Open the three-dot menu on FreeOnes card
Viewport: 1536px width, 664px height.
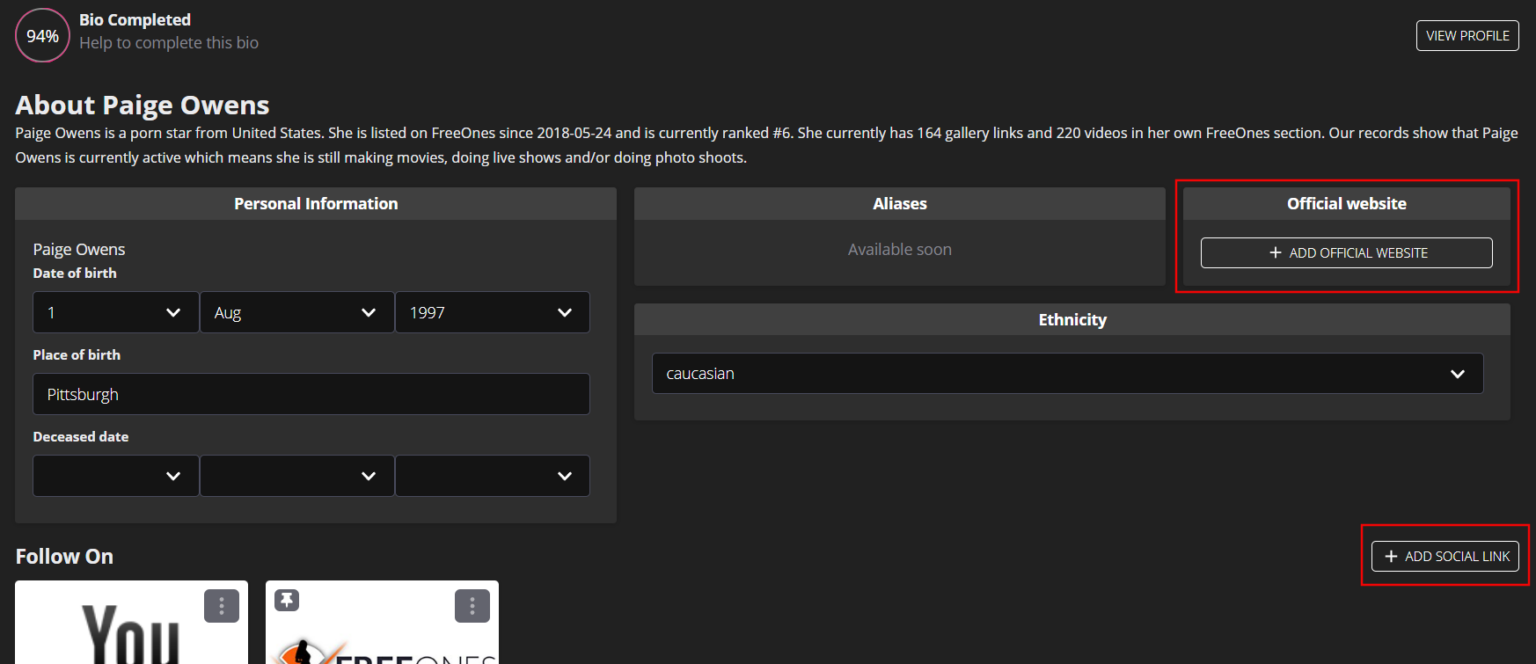pos(472,605)
